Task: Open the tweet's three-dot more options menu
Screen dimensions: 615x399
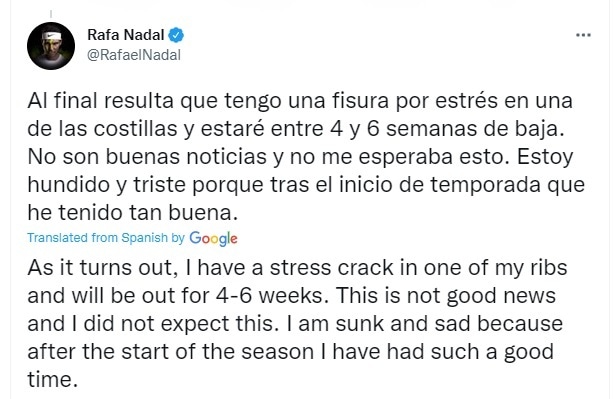Action: (583, 35)
